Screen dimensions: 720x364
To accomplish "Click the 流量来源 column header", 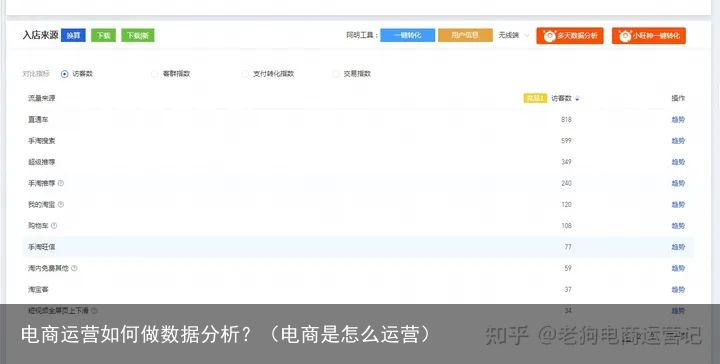I will click(x=41, y=98).
